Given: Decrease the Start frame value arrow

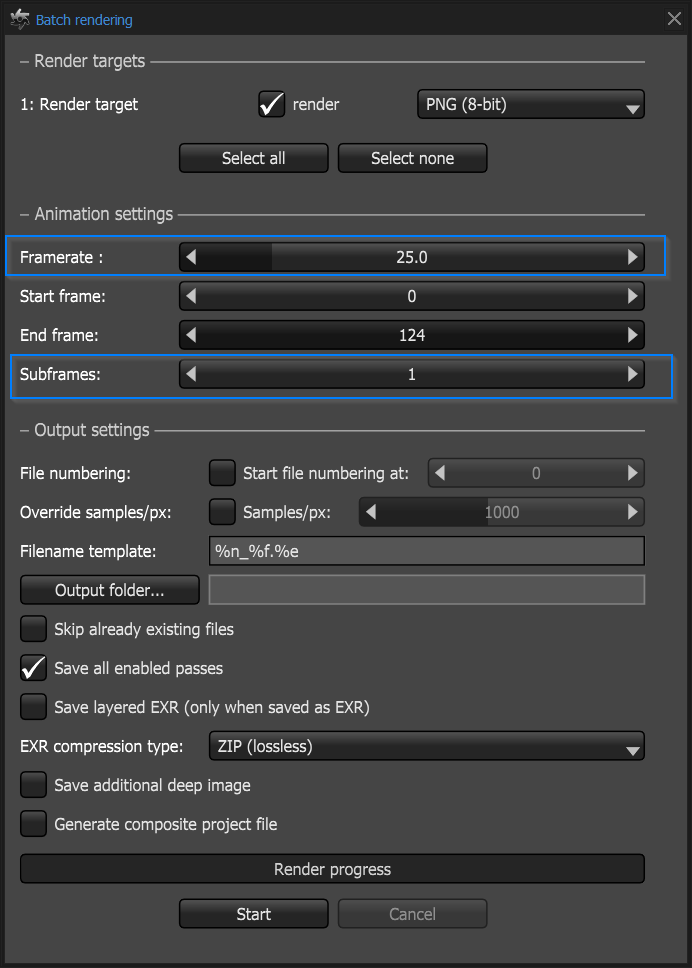Looking at the screenshot, I should [x=191, y=296].
